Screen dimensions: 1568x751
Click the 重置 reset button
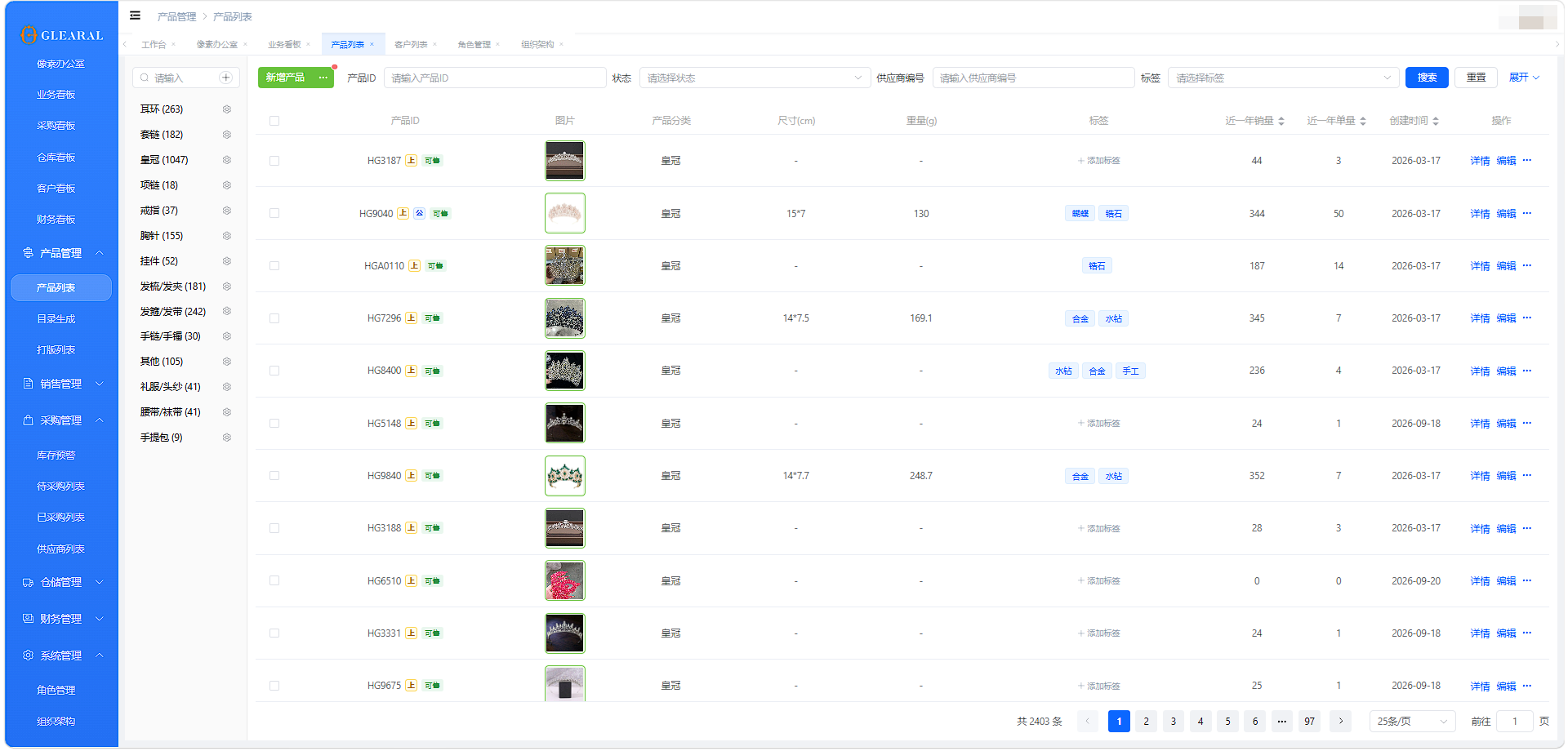click(1476, 78)
